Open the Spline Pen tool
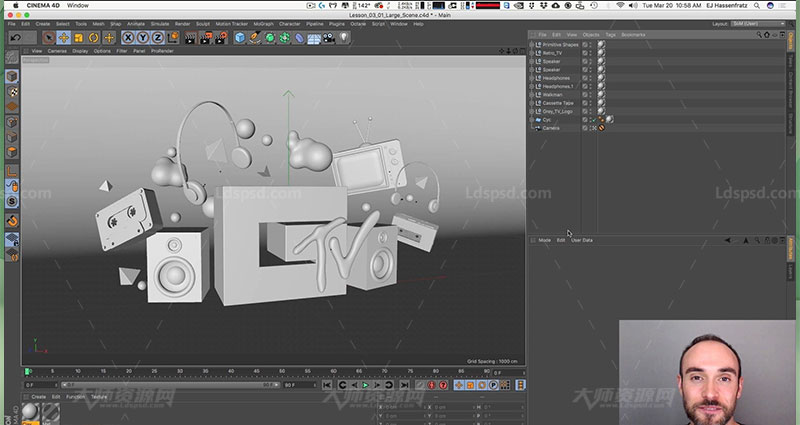The height and width of the screenshot is (425, 800). click(x=255, y=37)
